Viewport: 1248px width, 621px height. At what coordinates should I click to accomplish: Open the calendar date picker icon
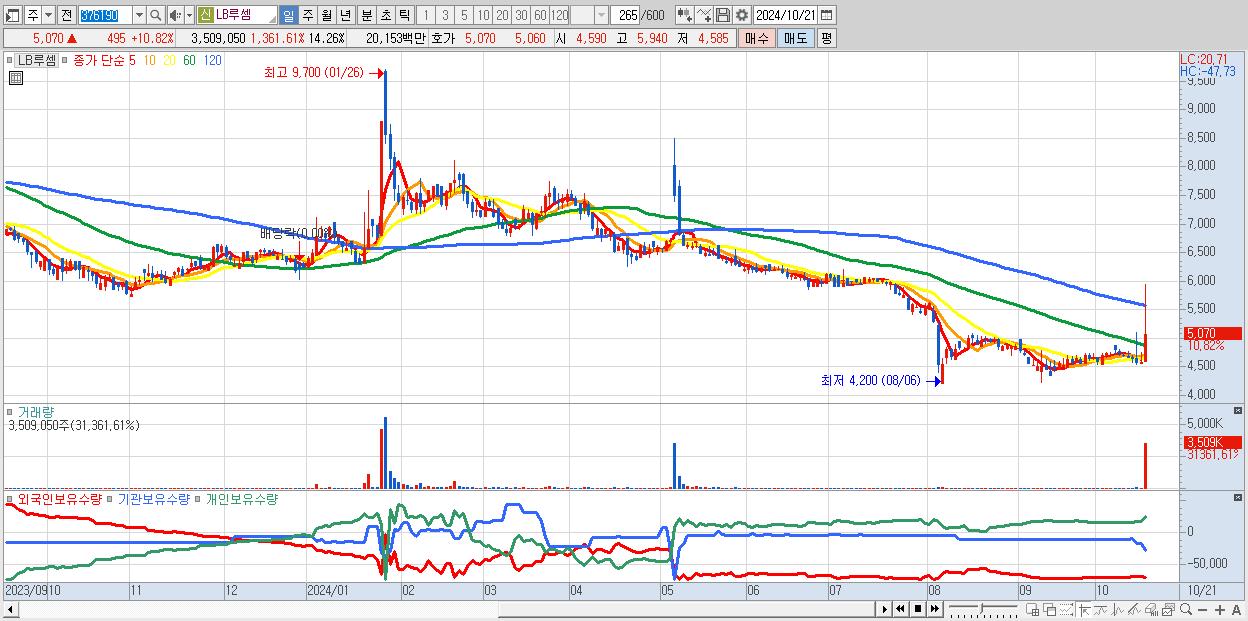[x=826, y=15]
